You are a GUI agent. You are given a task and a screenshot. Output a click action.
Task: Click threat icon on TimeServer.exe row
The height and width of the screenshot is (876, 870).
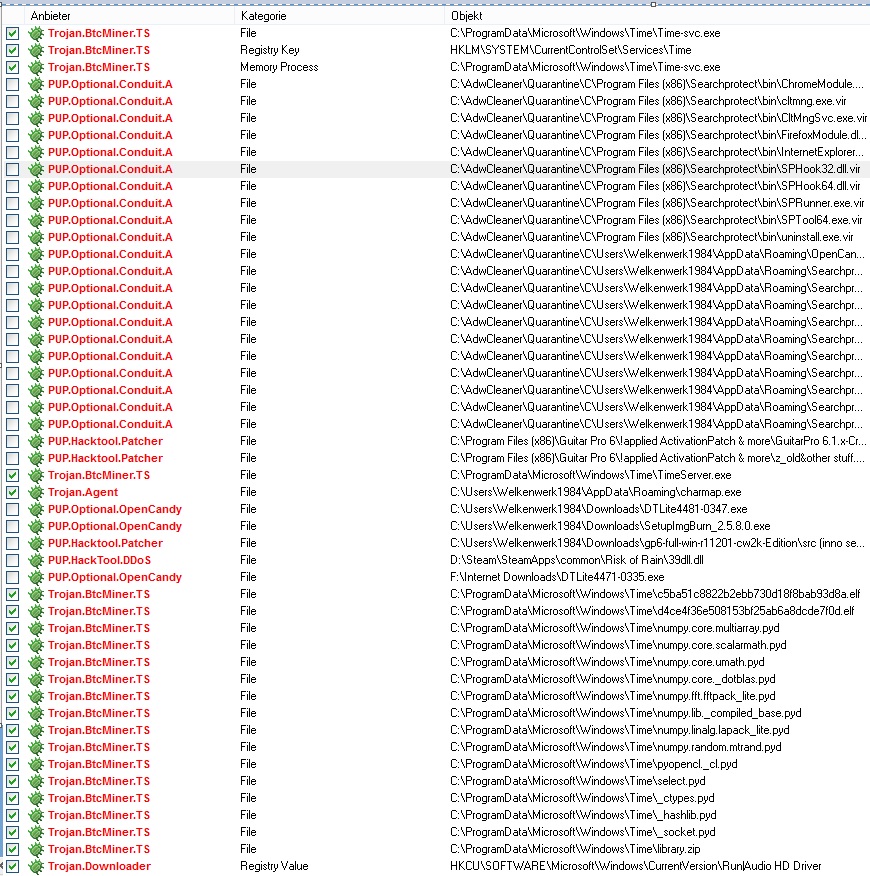(36, 475)
